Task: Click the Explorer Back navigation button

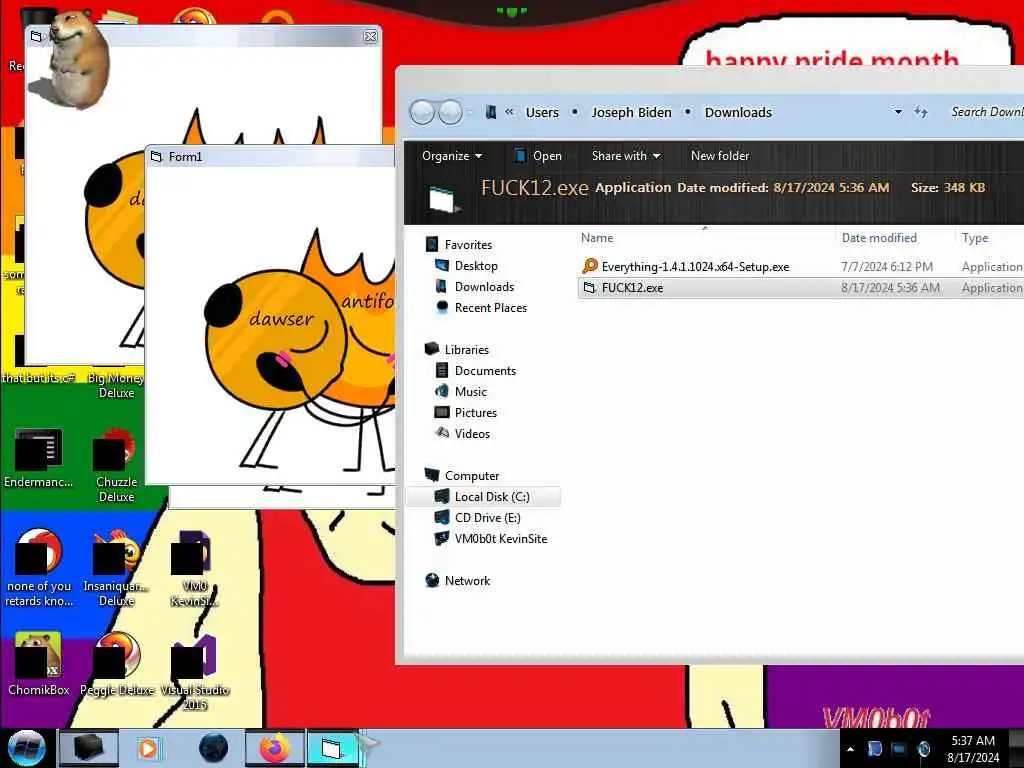Action: pyautogui.click(x=422, y=112)
